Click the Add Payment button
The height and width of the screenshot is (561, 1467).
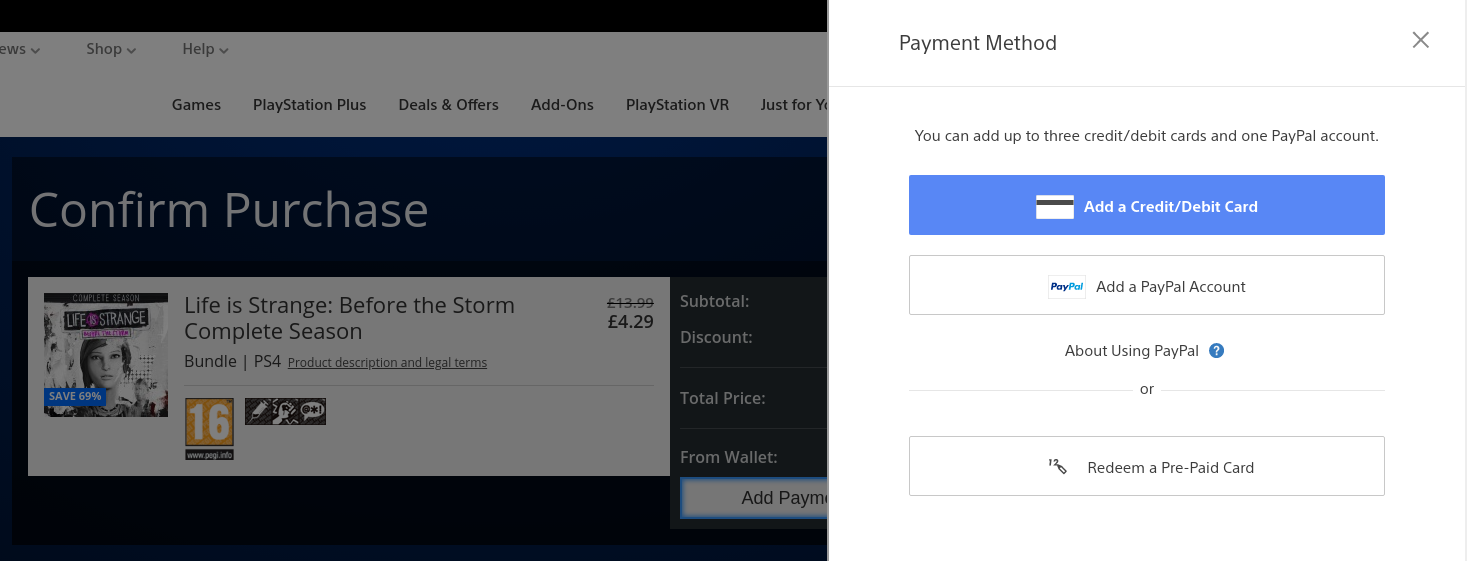coord(755,498)
